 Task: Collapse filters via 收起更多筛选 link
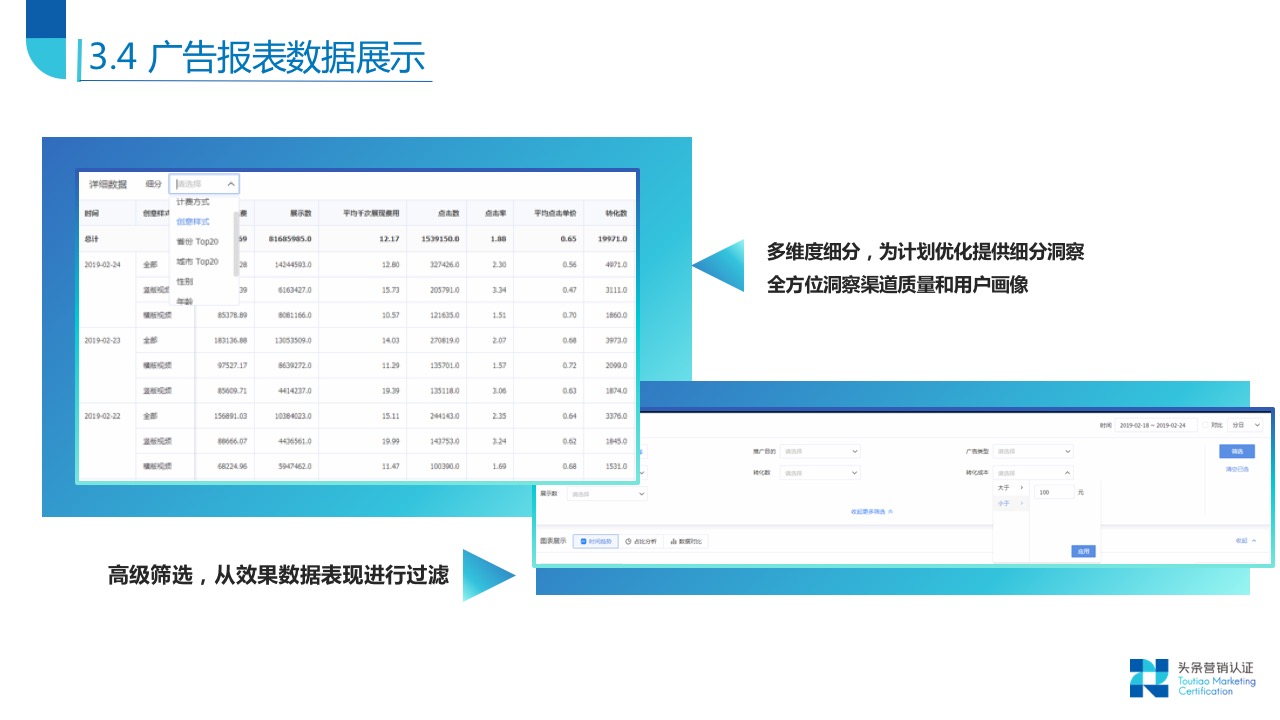click(x=869, y=510)
